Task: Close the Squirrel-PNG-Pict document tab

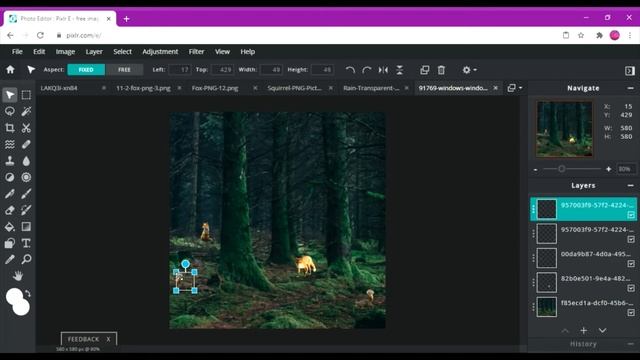Action: (x=331, y=88)
